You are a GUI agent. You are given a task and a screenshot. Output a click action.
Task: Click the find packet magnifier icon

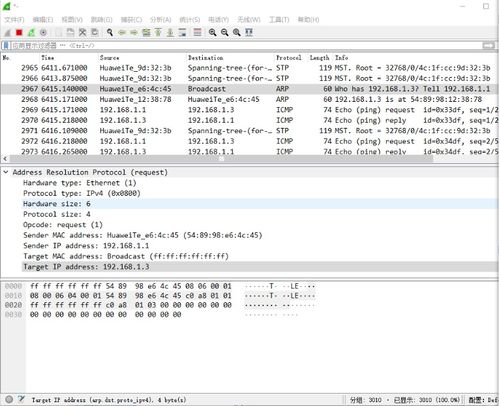pyautogui.click(x=109, y=32)
